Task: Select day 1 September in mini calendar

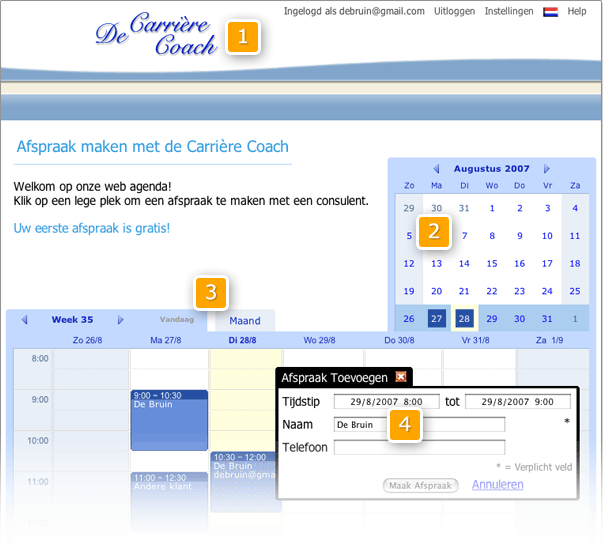Action: point(575,319)
